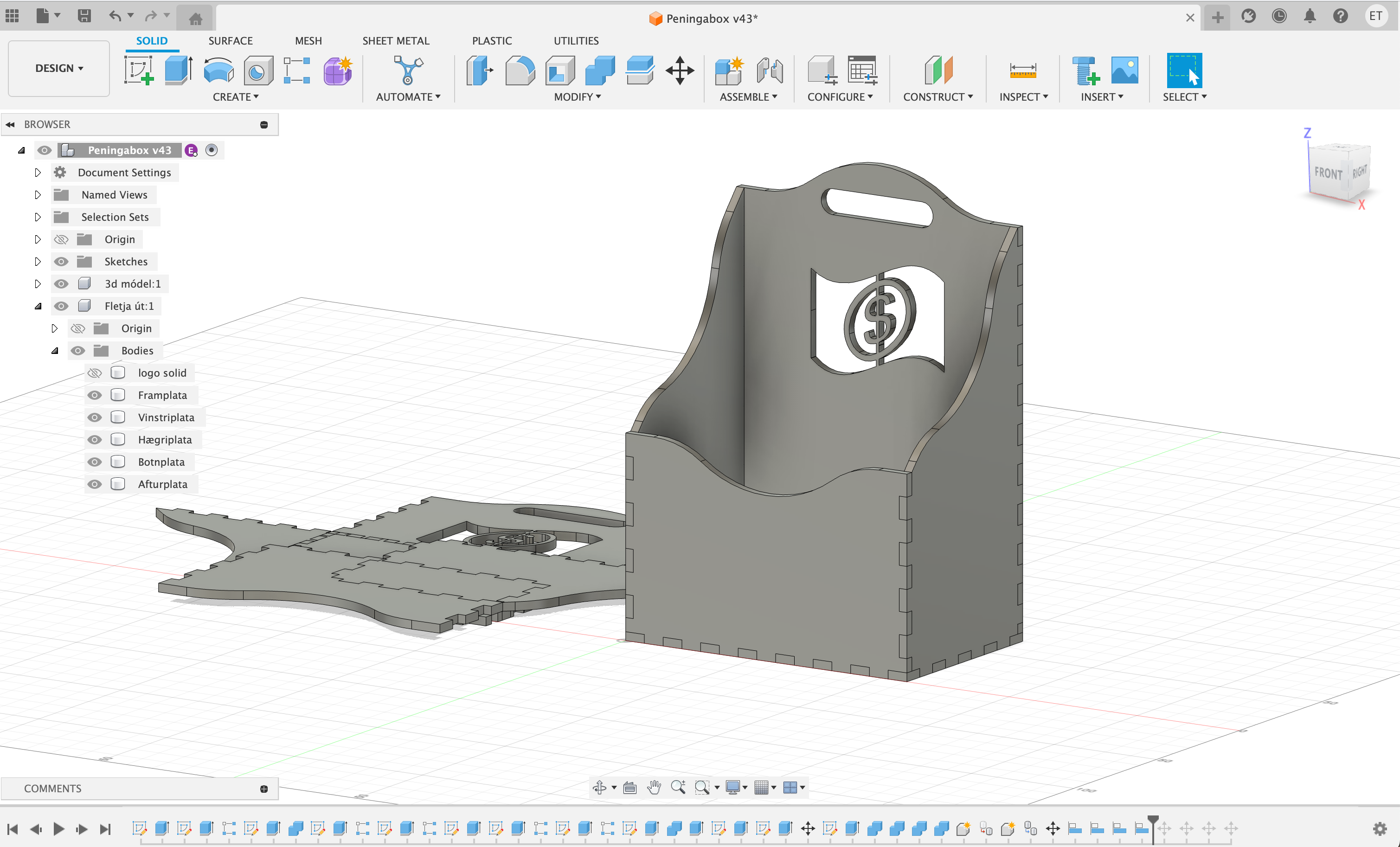Collapse the Bodies folder
The height and width of the screenshot is (847, 1400).
(x=55, y=351)
